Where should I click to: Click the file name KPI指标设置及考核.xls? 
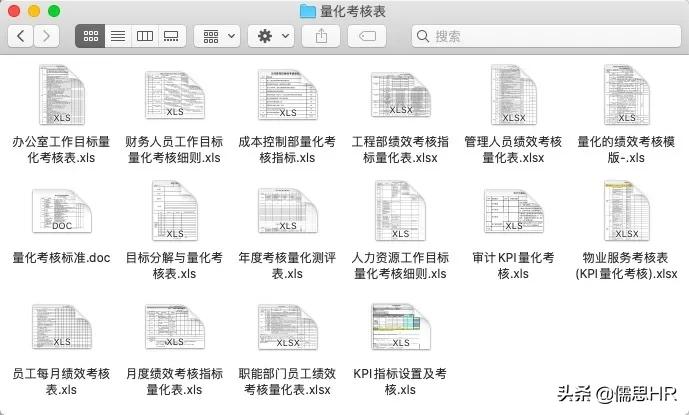pyautogui.click(x=400, y=382)
